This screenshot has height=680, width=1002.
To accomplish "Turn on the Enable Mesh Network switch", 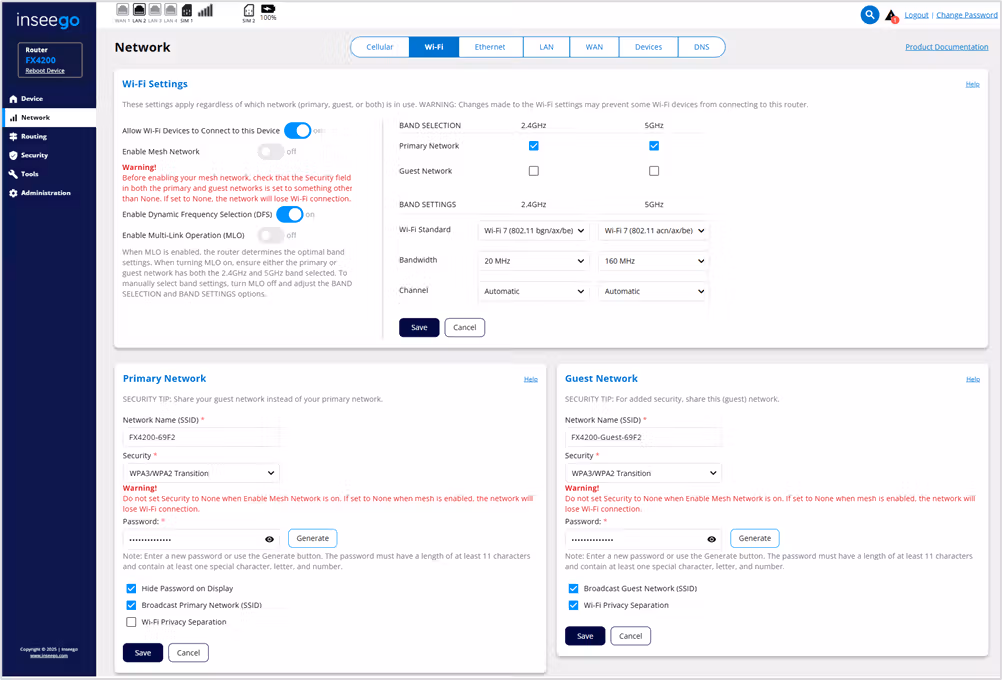I will tap(270, 152).
